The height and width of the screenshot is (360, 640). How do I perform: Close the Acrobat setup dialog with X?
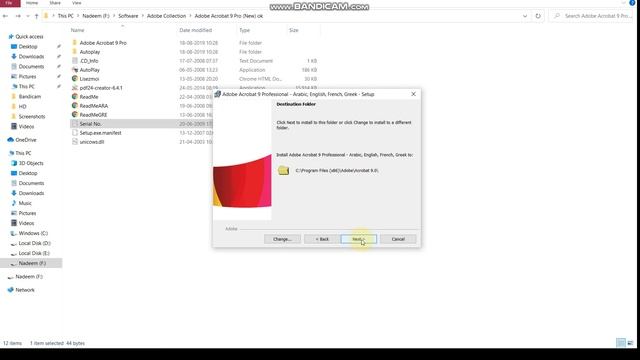[413, 94]
